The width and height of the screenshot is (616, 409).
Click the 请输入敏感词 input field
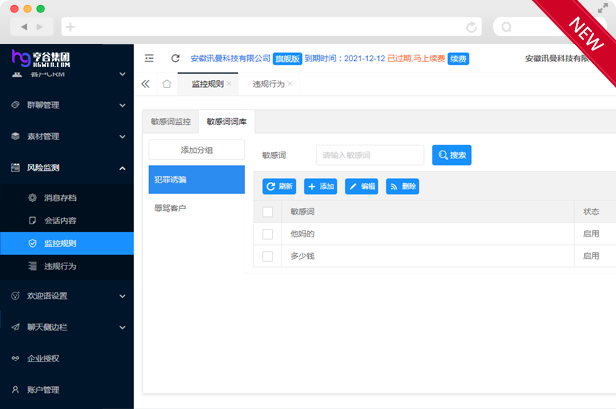click(370, 155)
